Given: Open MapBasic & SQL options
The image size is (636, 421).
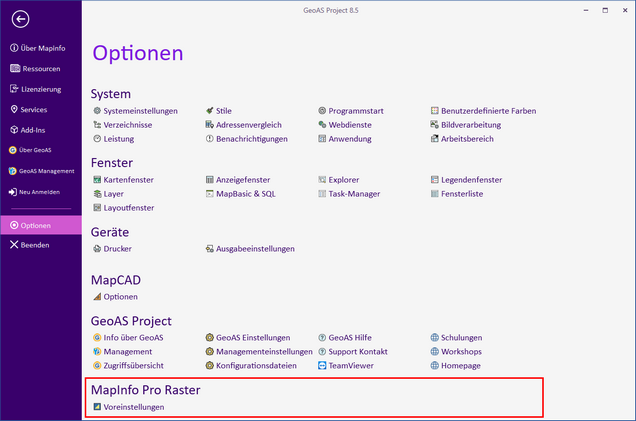Looking at the screenshot, I should pos(245,194).
